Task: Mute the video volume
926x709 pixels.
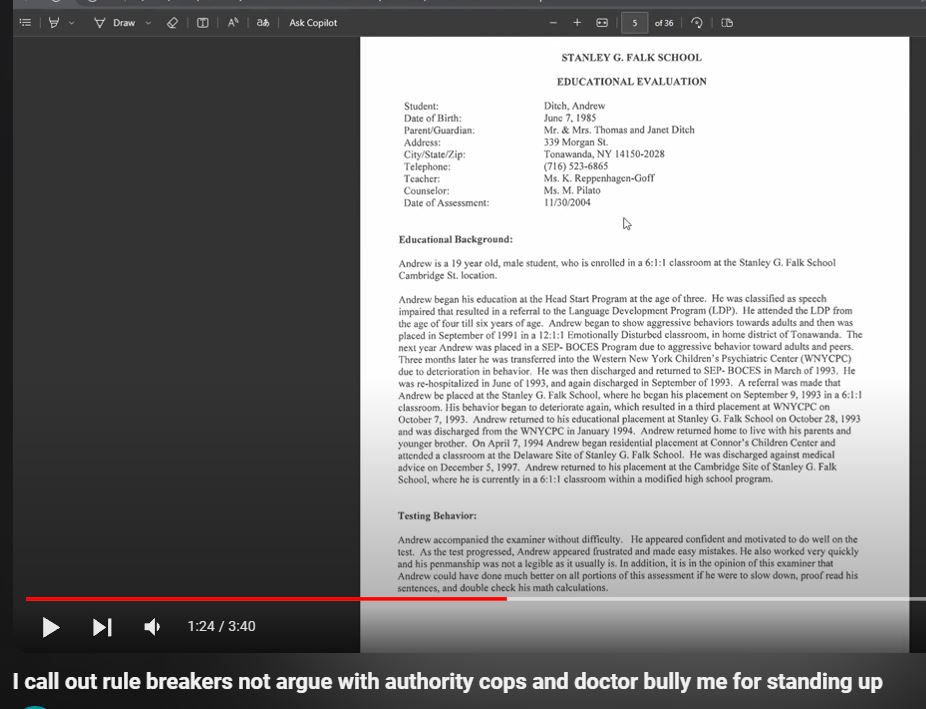Action: (x=152, y=627)
